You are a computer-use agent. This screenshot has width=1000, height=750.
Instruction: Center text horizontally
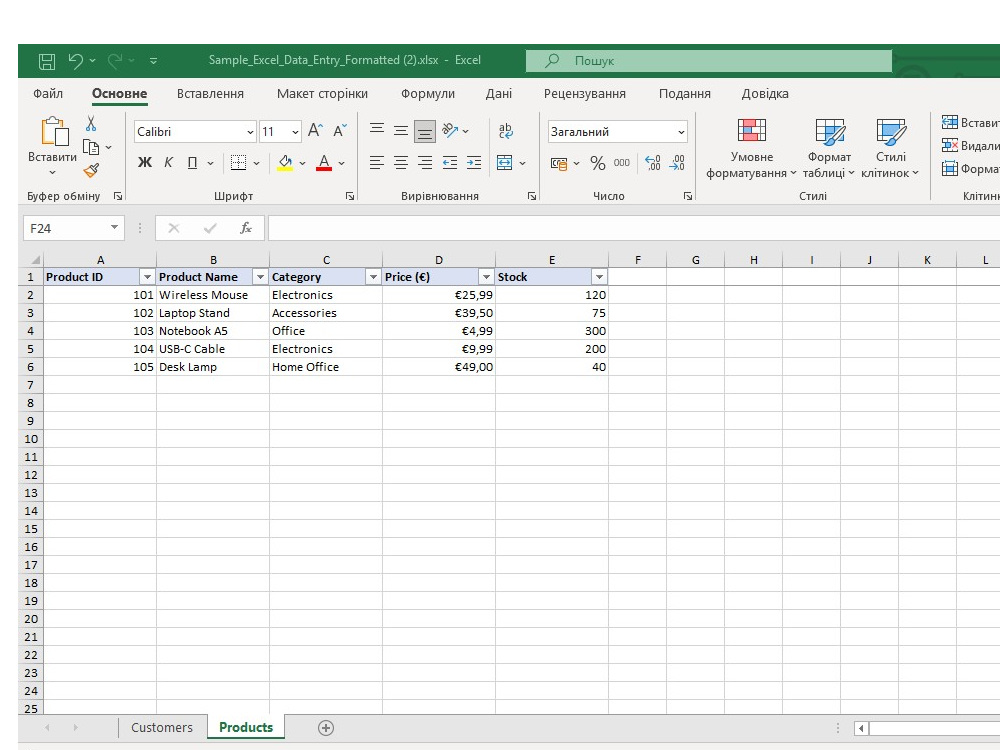[401, 163]
